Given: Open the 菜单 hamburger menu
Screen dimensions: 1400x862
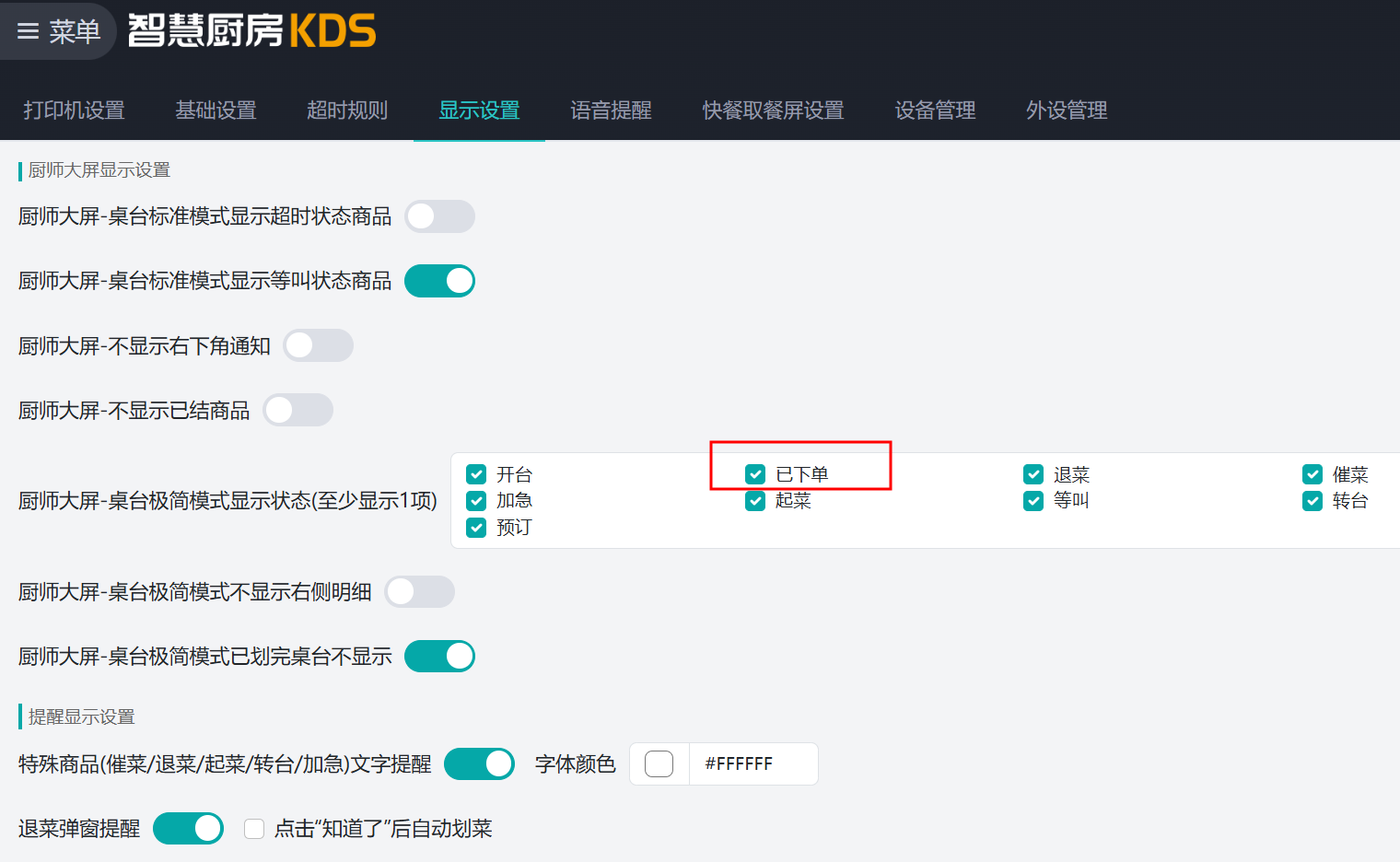Looking at the screenshot, I should [x=58, y=31].
